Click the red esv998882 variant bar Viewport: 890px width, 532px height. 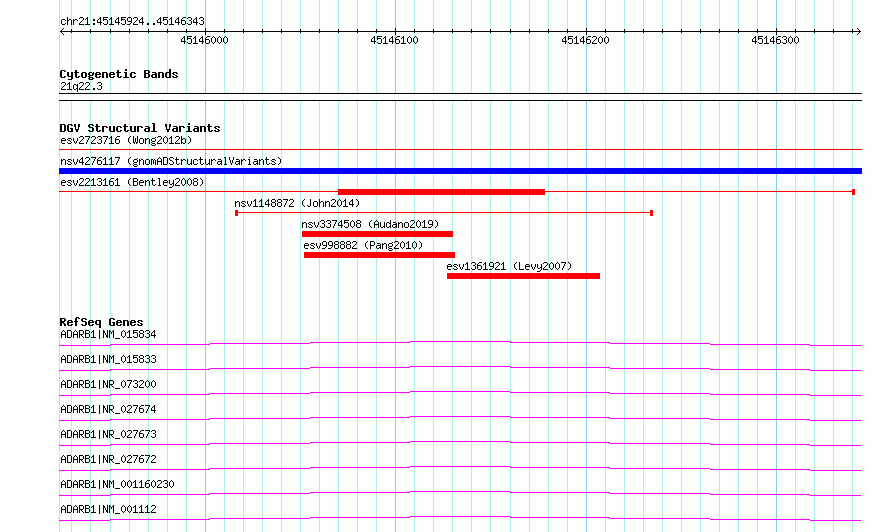(379, 255)
